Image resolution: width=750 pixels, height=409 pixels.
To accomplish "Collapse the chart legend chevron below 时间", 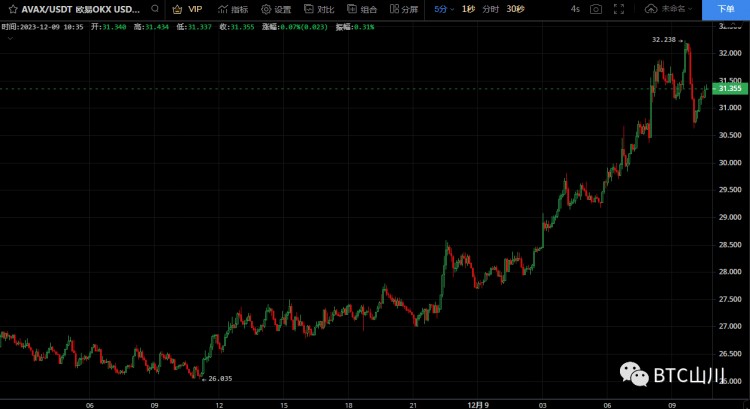I will (x=10, y=38).
